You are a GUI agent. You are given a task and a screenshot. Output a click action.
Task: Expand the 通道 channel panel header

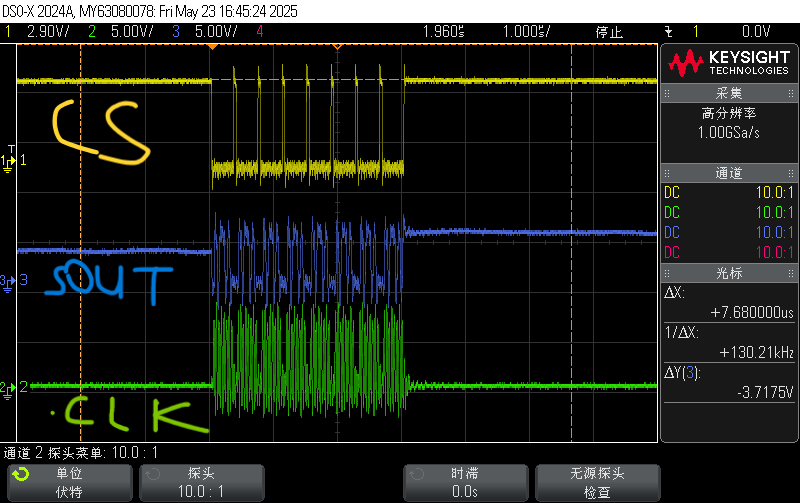(729, 173)
